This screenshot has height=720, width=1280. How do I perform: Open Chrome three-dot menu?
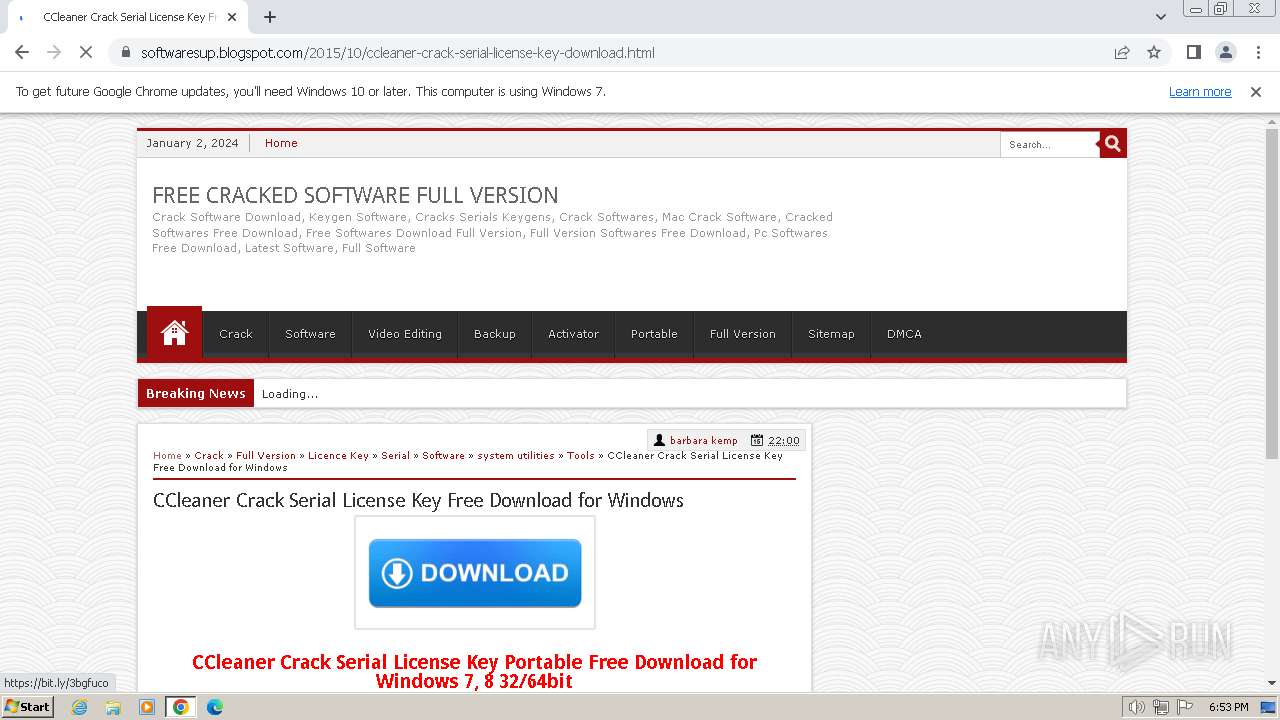tap(1258, 52)
